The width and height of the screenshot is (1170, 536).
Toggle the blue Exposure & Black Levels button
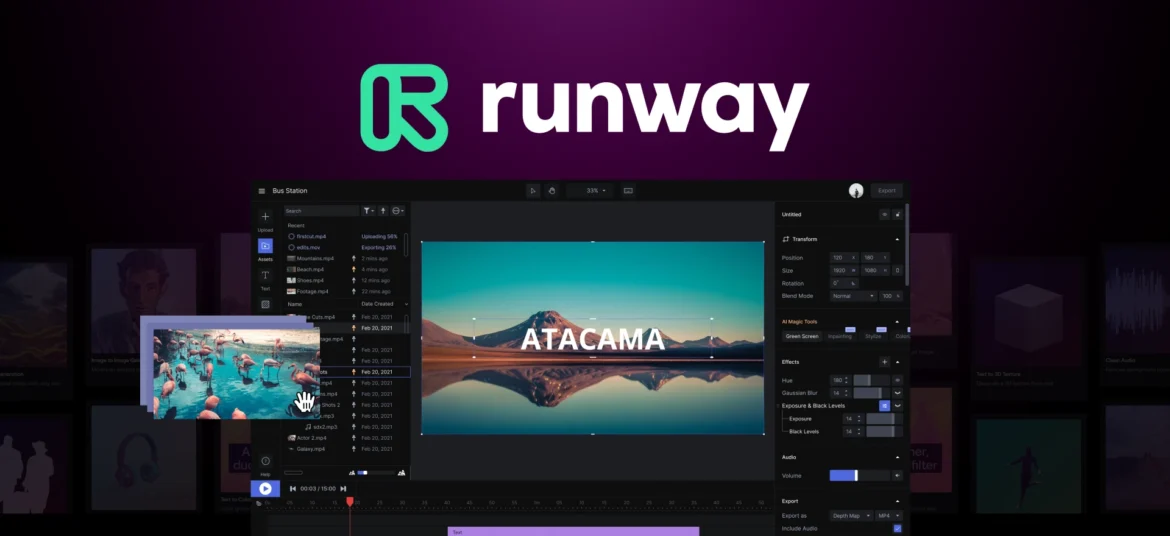(884, 405)
